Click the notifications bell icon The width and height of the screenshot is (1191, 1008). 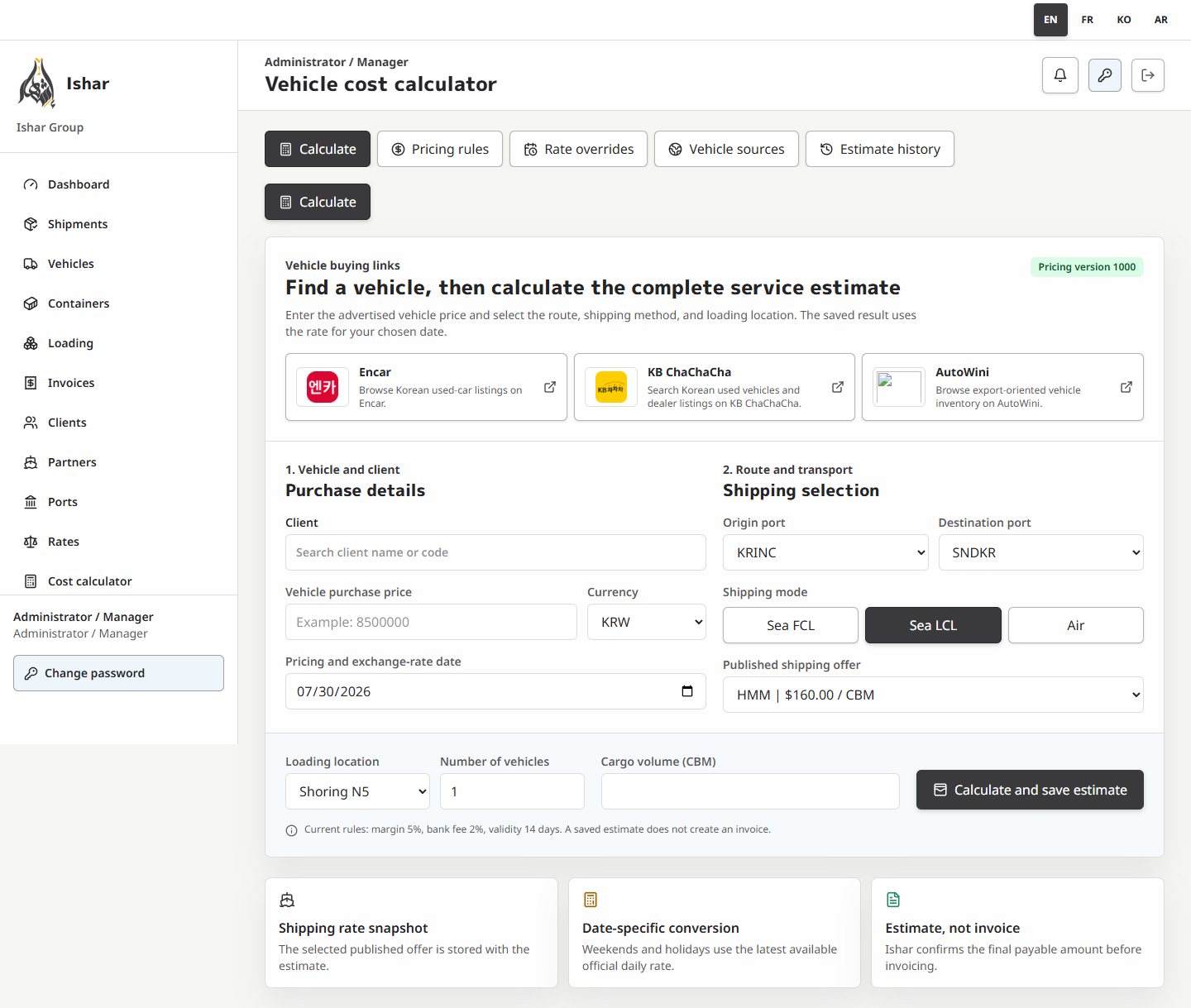tap(1060, 75)
